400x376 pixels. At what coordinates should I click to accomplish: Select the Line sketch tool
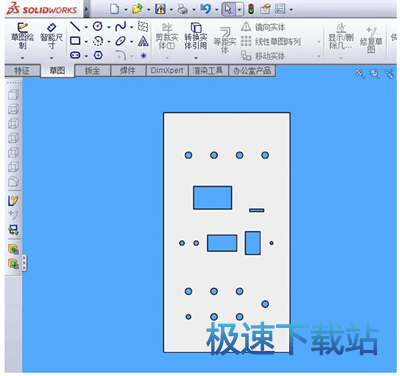(75, 27)
